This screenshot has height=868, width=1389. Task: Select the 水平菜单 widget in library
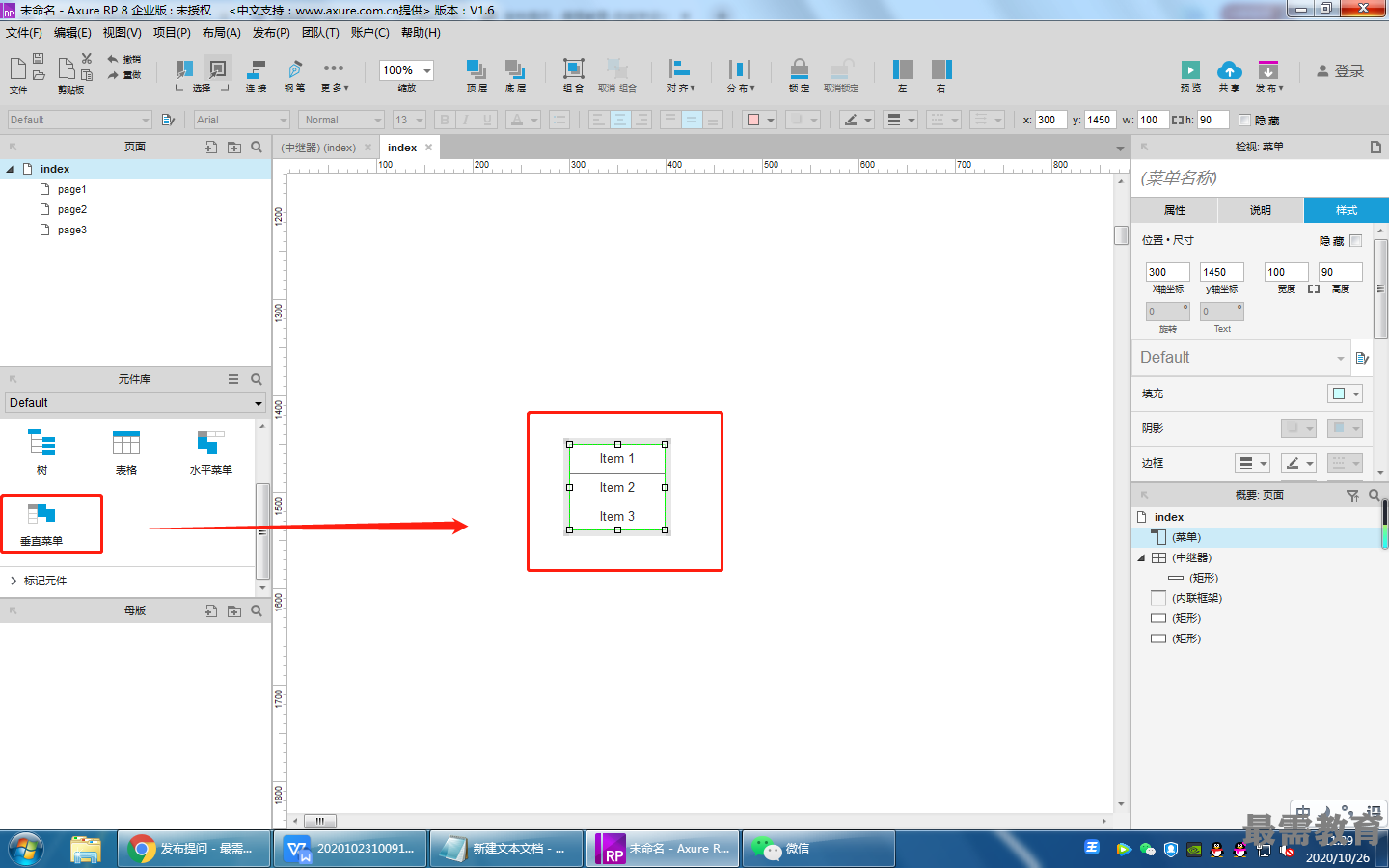tap(210, 452)
